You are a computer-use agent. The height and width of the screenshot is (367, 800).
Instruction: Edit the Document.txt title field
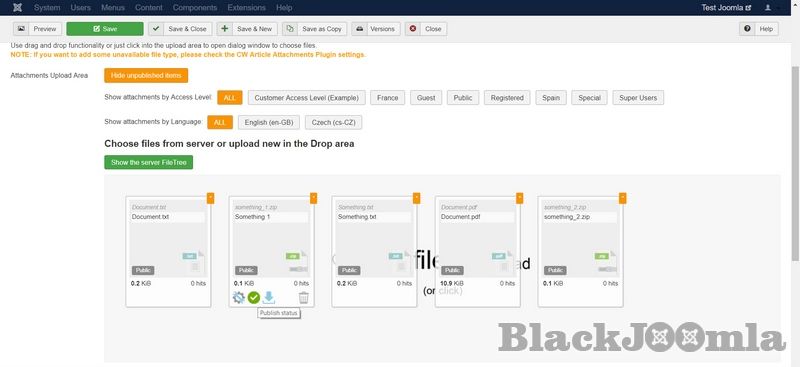pos(168,217)
